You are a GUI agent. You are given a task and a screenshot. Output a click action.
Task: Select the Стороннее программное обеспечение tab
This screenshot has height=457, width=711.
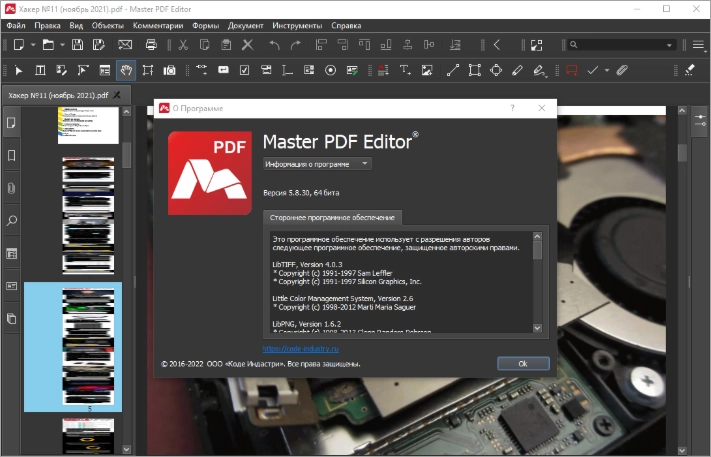pyautogui.click(x=332, y=218)
